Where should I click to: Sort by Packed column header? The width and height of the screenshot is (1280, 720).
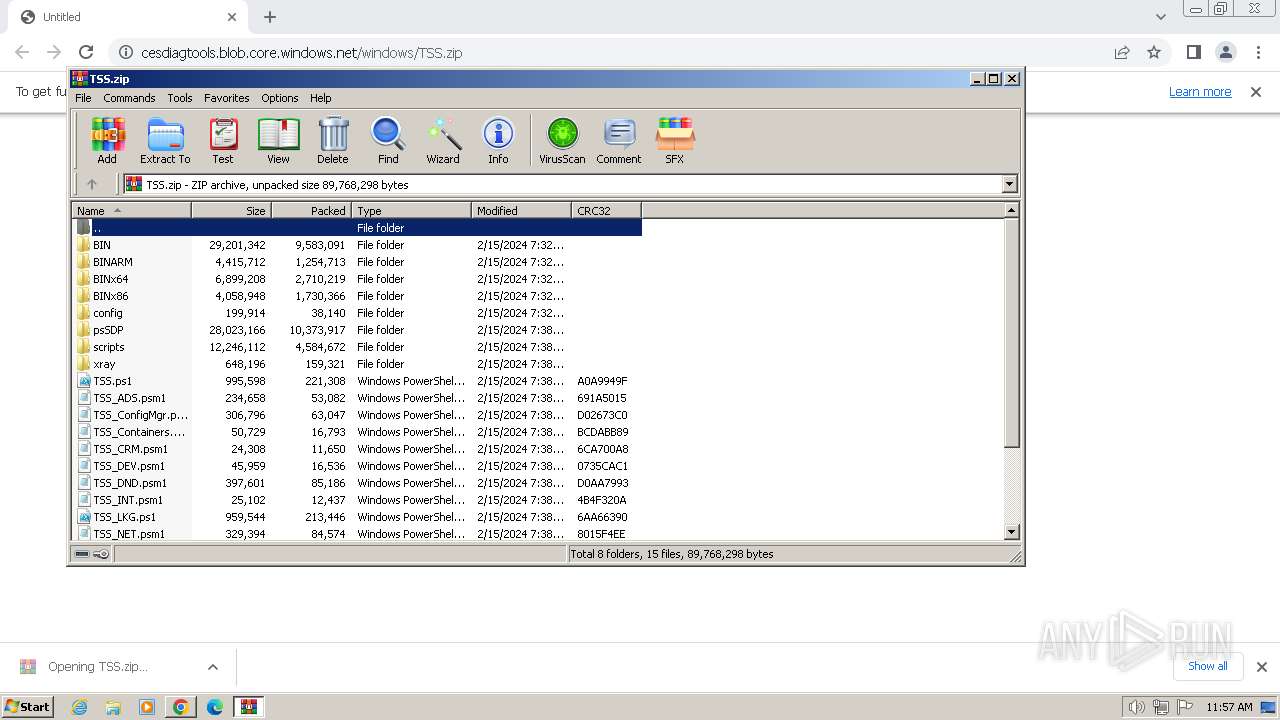pyautogui.click(x=312, y=211)
